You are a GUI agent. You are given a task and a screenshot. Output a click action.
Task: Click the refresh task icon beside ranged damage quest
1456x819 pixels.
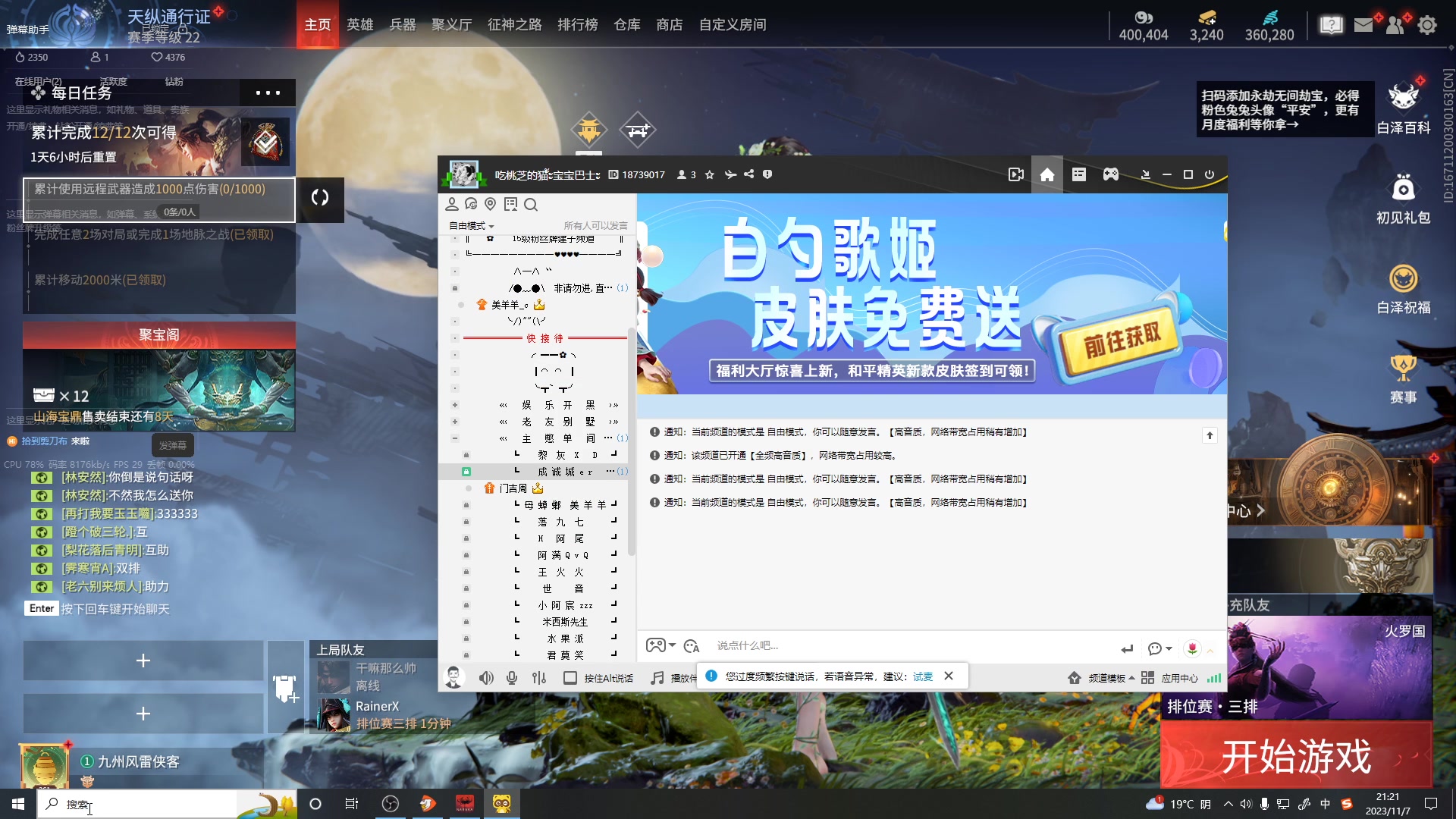click(x=320, y=198)
